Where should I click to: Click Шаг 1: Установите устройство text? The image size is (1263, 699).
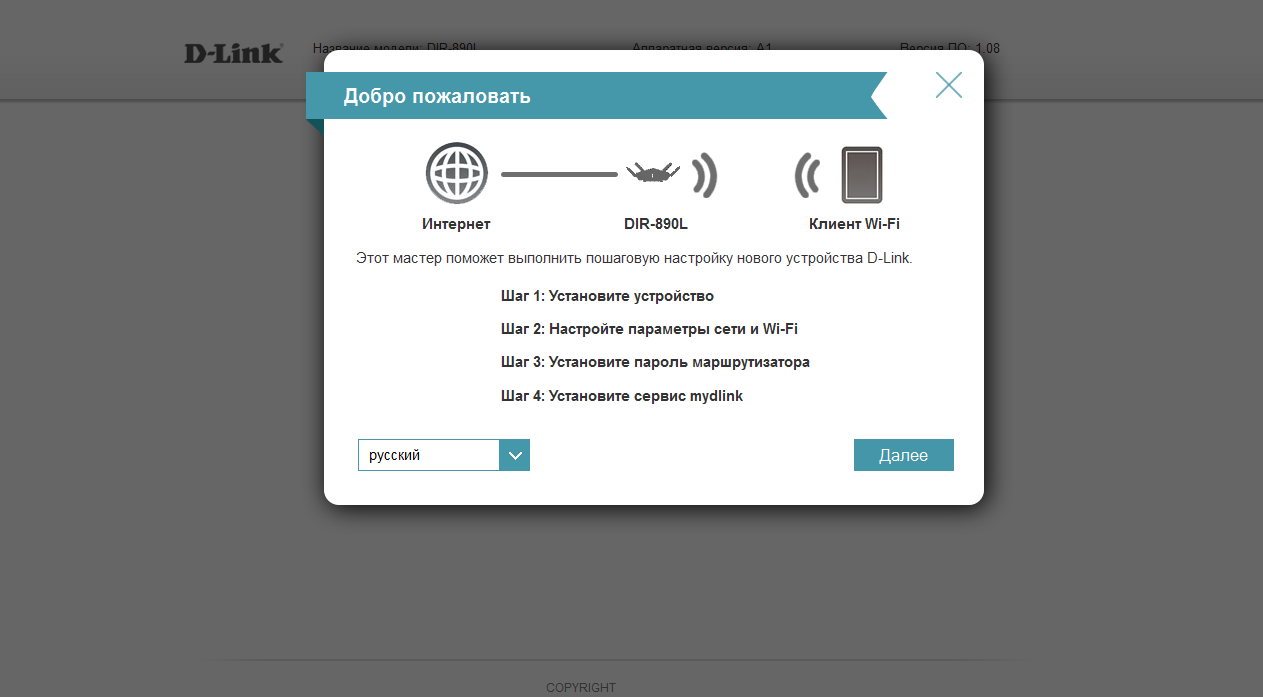click(607, 296)
